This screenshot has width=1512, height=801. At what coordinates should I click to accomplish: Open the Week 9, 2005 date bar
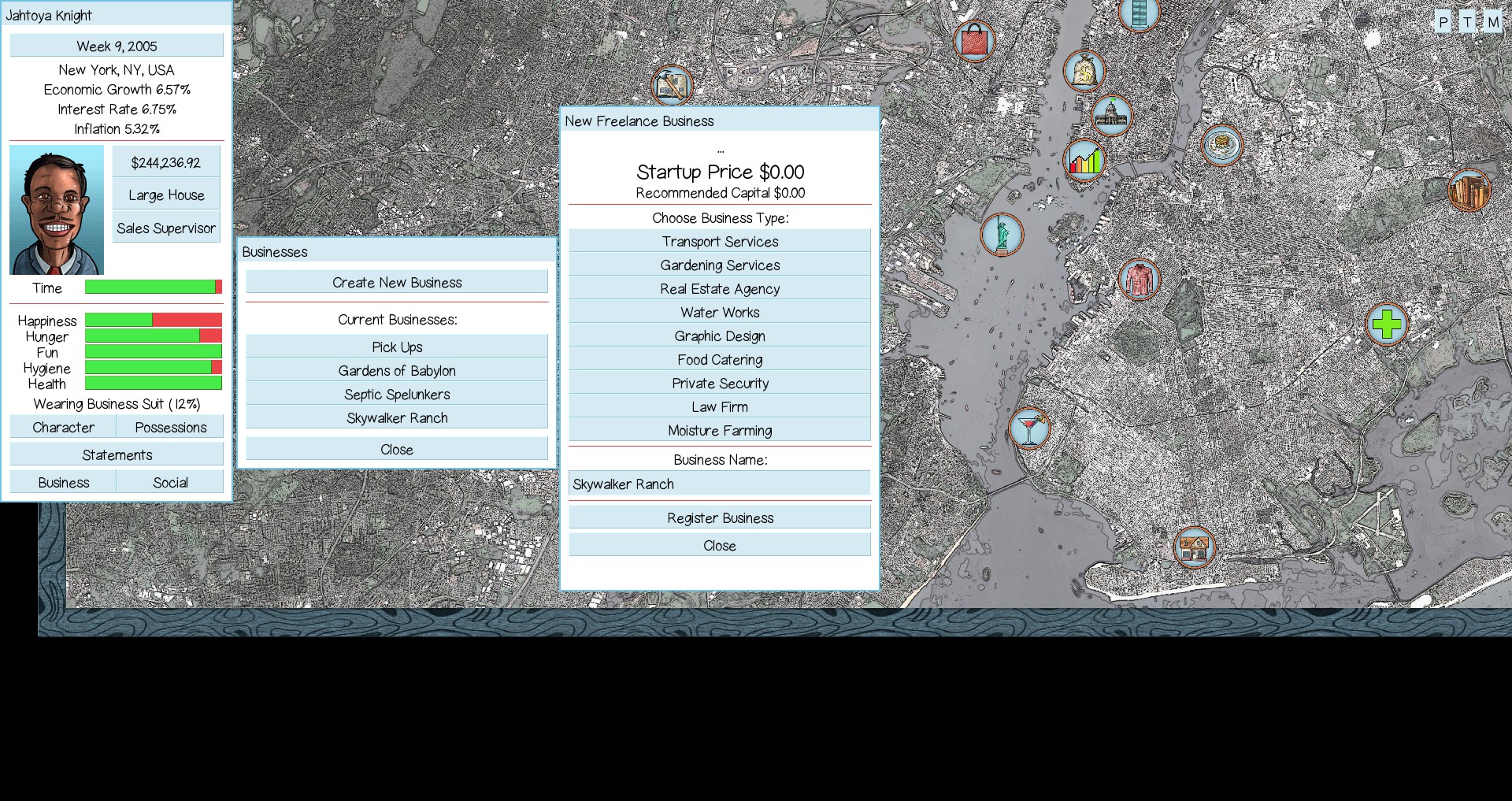click(117, 46)
